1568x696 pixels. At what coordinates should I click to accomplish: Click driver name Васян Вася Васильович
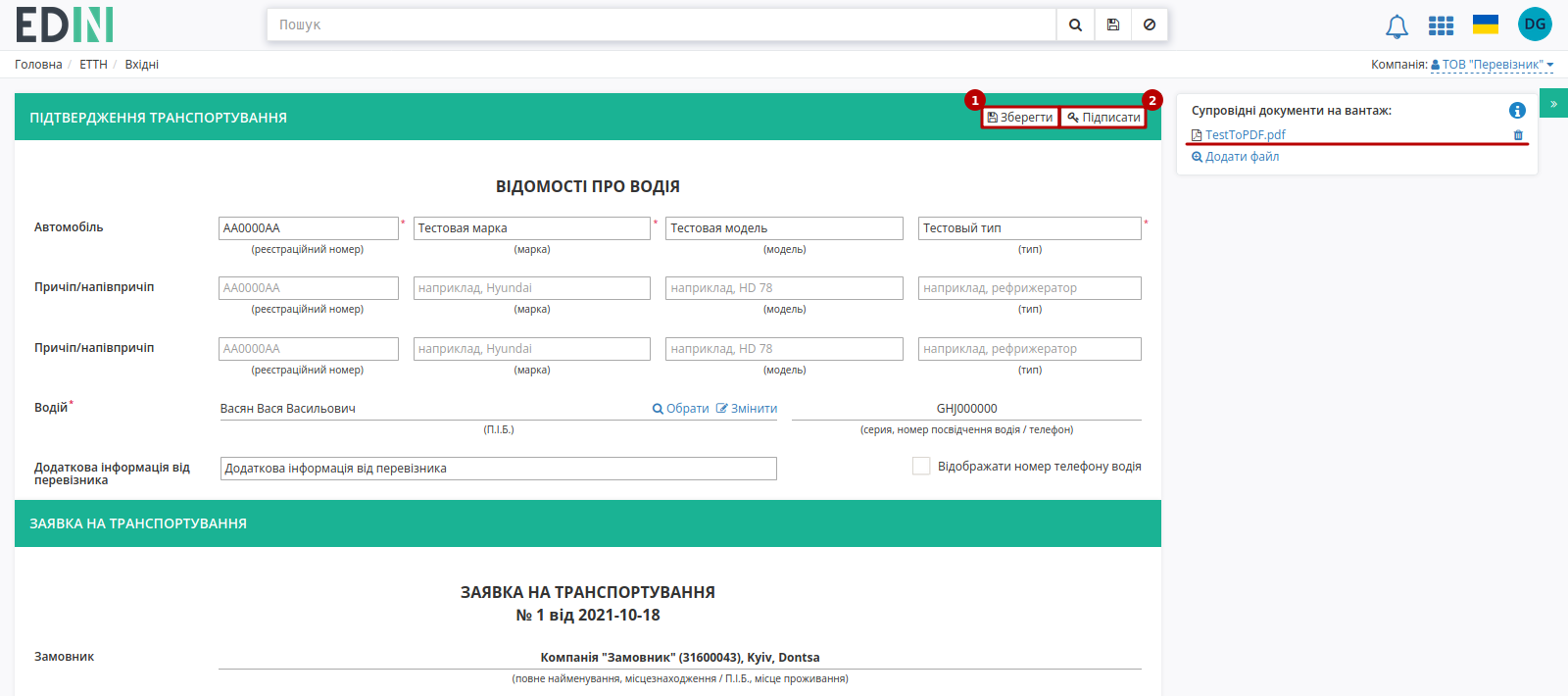[288, 409]
